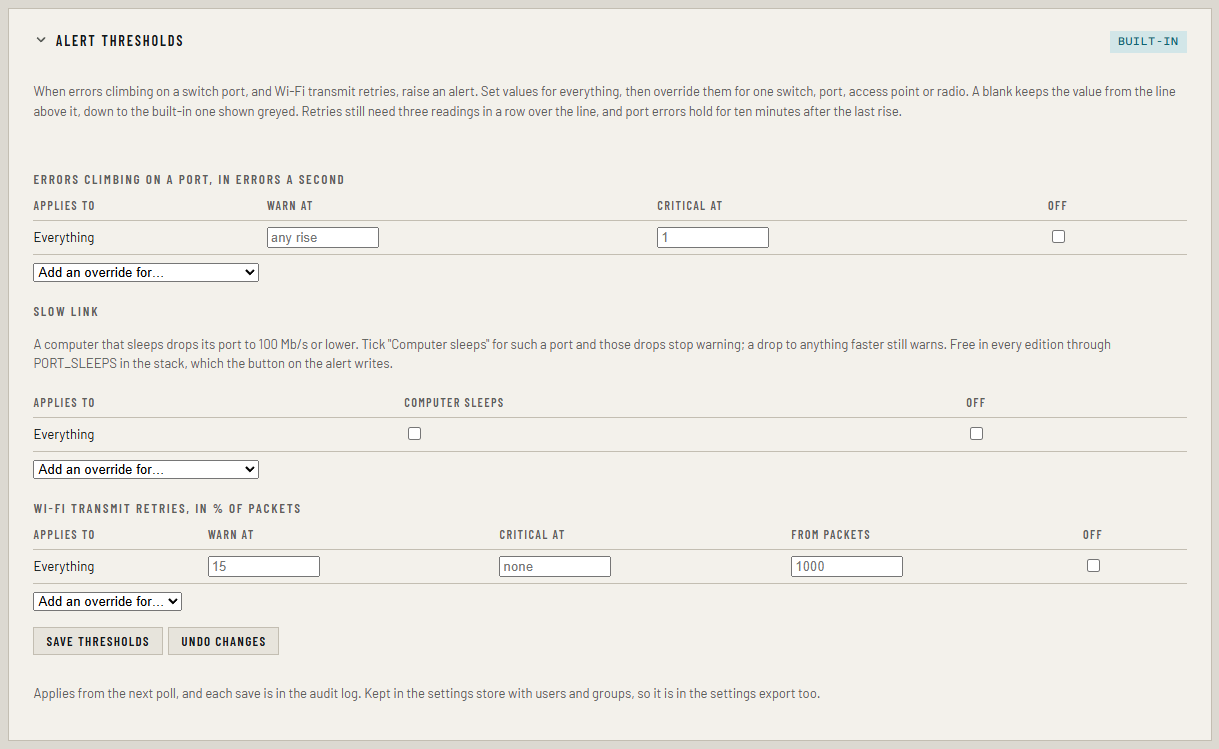1219x749 pixels.
Task: Enable Computer sleeps for Everything
Action: (414, 434)
